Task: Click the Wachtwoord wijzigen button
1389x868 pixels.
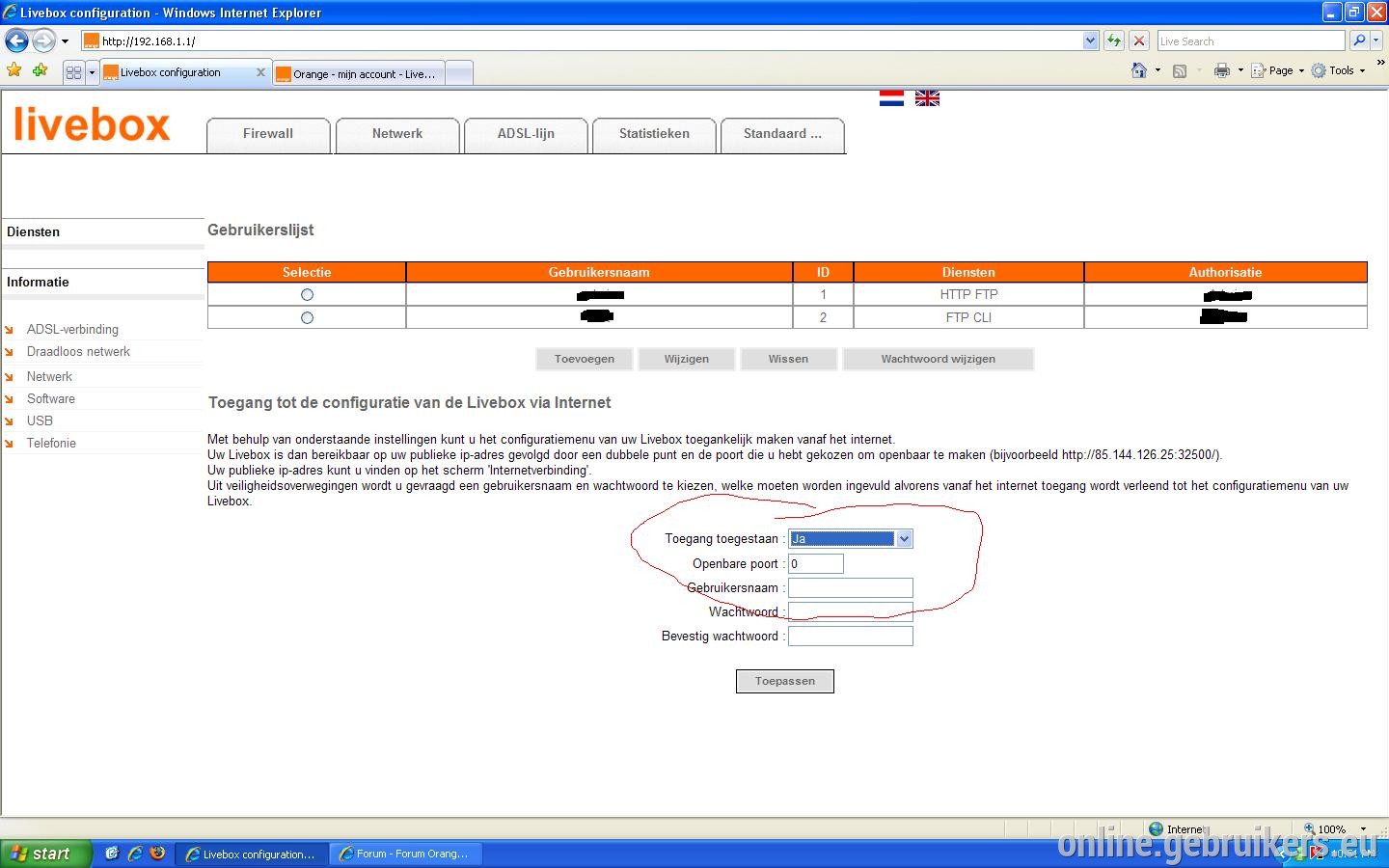Action: point(938,359)
